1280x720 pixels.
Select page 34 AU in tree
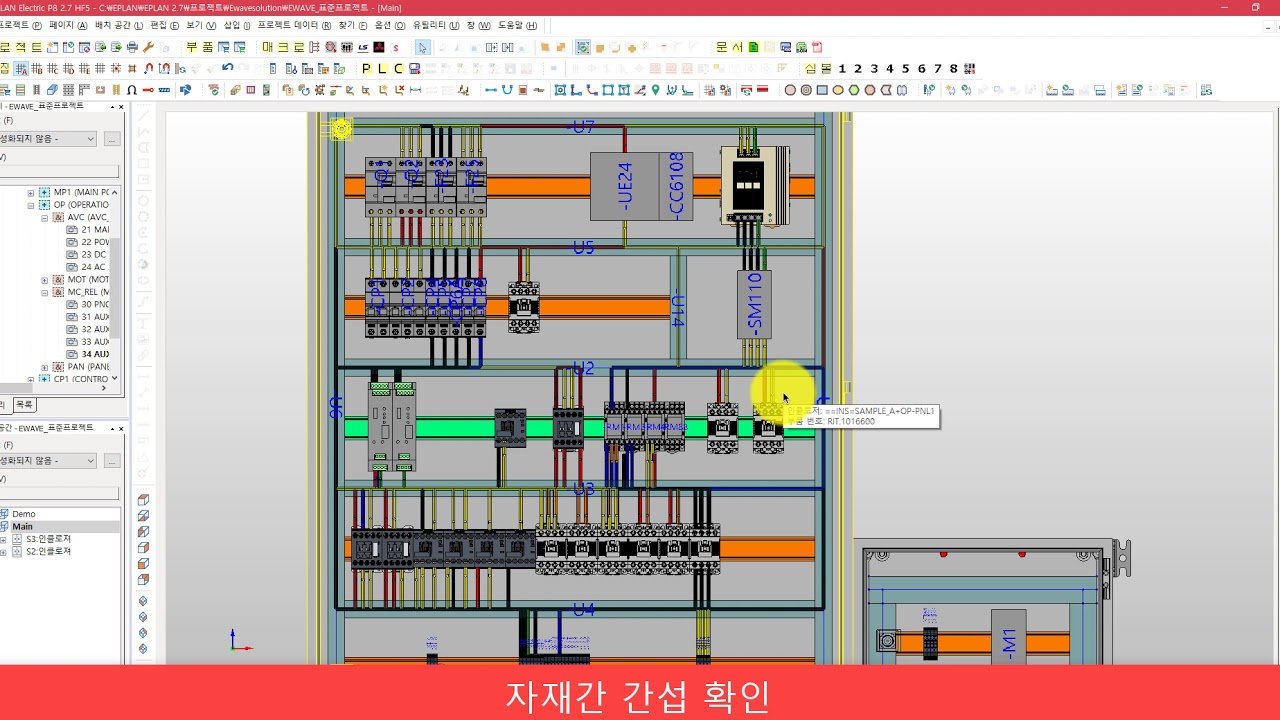pyautogui.click(x=95, y=354)
